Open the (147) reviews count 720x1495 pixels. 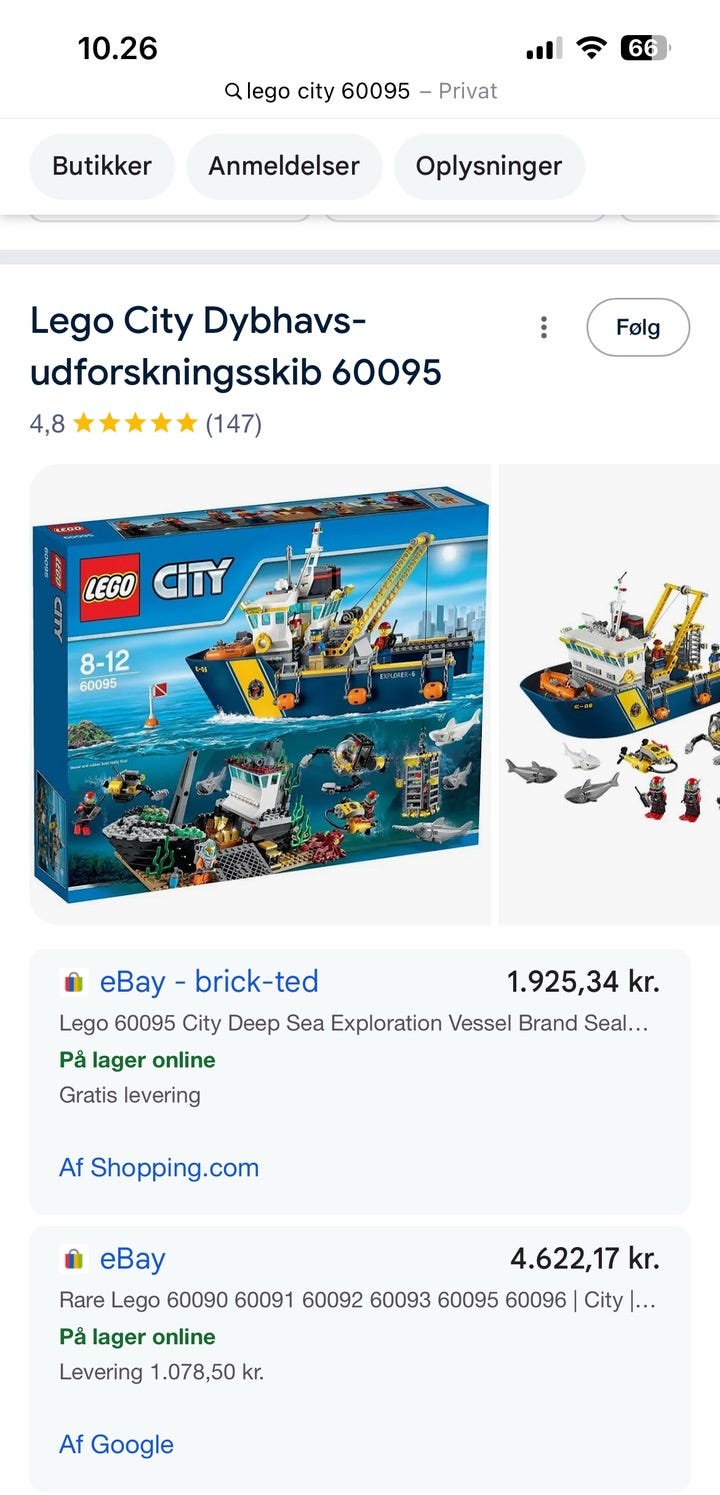[x=233, y=424]
